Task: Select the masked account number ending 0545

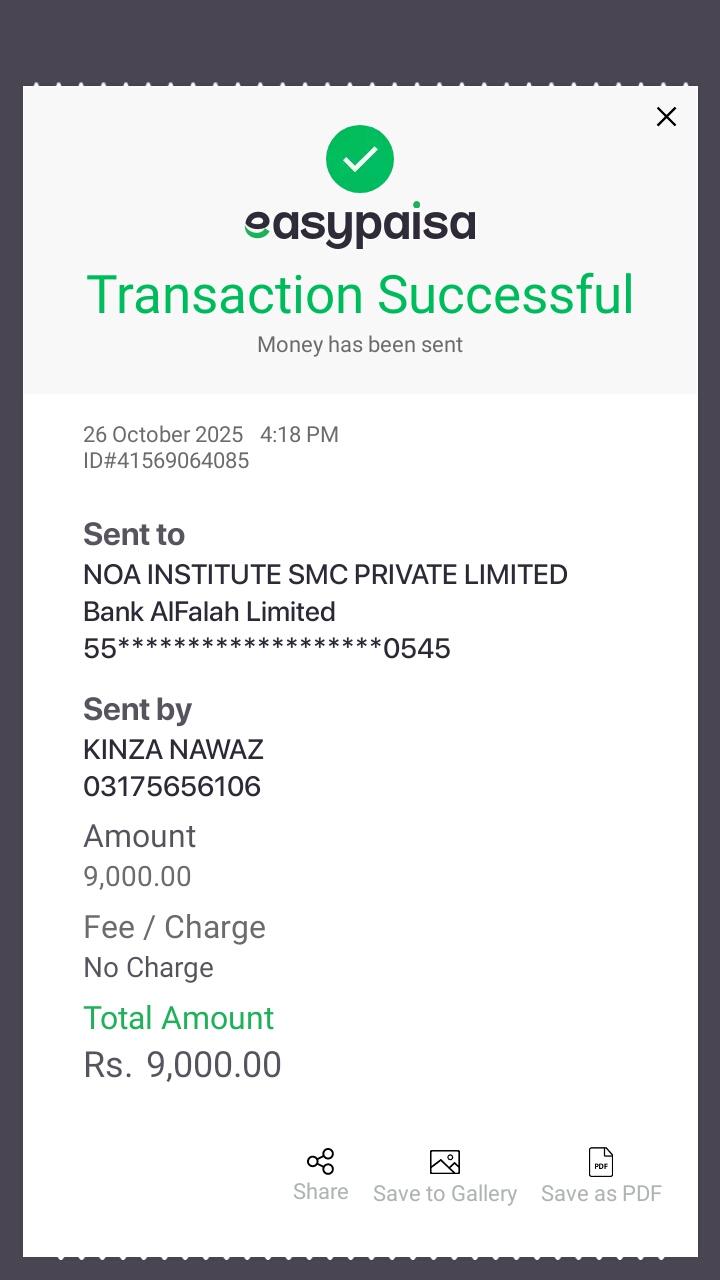Action: [x=267, y=649]
